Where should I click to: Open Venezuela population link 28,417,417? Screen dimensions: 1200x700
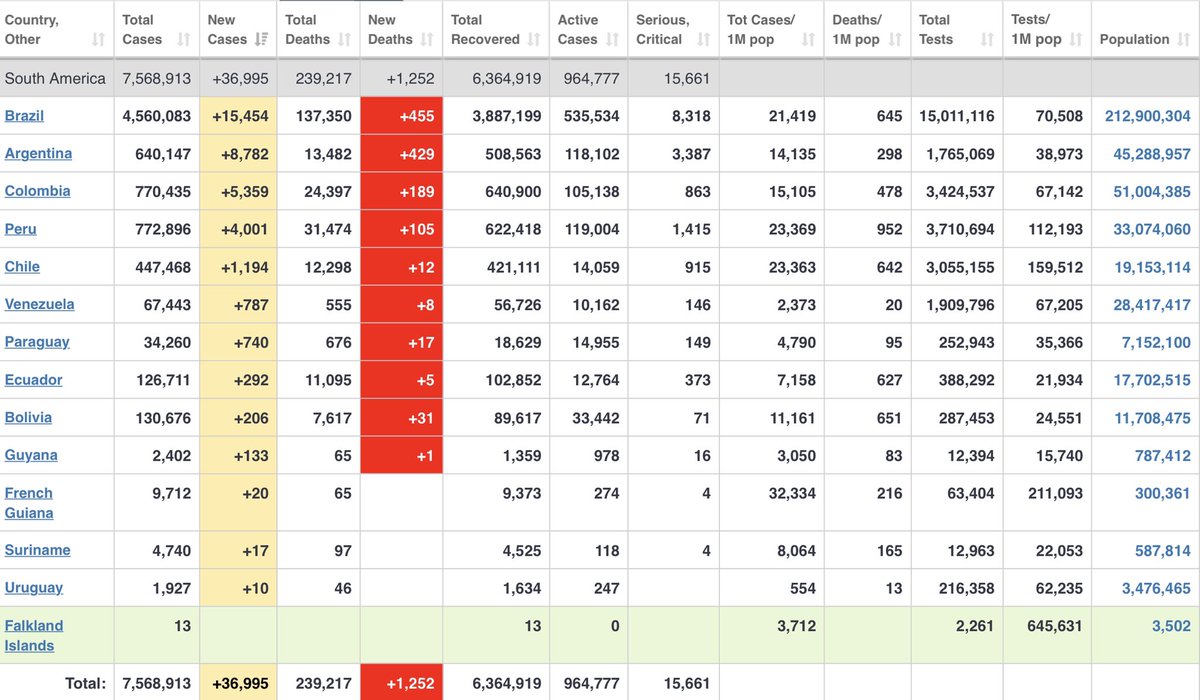1152,304
